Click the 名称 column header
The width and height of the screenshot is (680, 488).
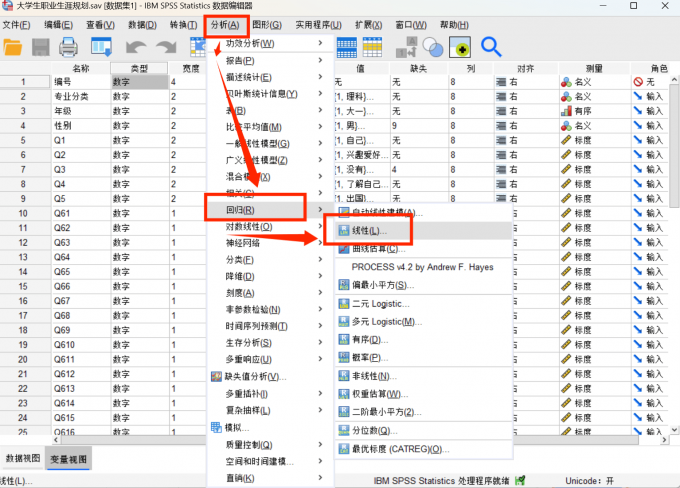[x=81, y=69]
